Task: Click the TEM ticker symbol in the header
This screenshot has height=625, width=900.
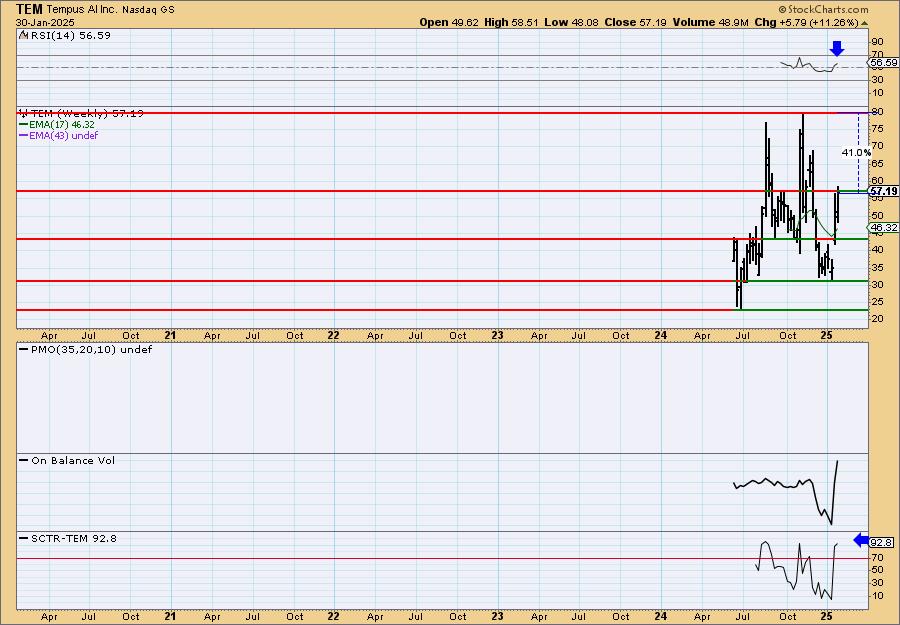Action: 29,9
